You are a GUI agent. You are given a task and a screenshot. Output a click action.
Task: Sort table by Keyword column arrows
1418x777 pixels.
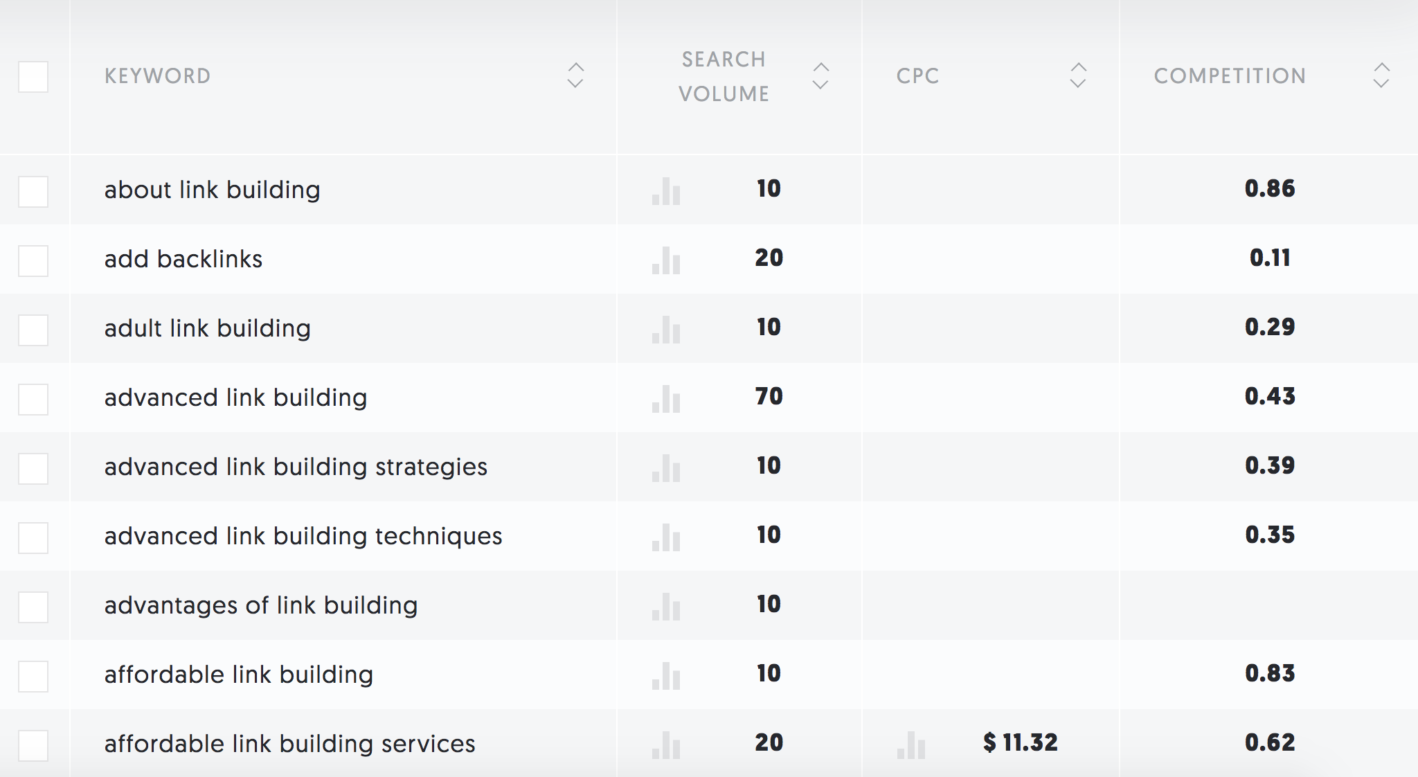coord(575,75)
